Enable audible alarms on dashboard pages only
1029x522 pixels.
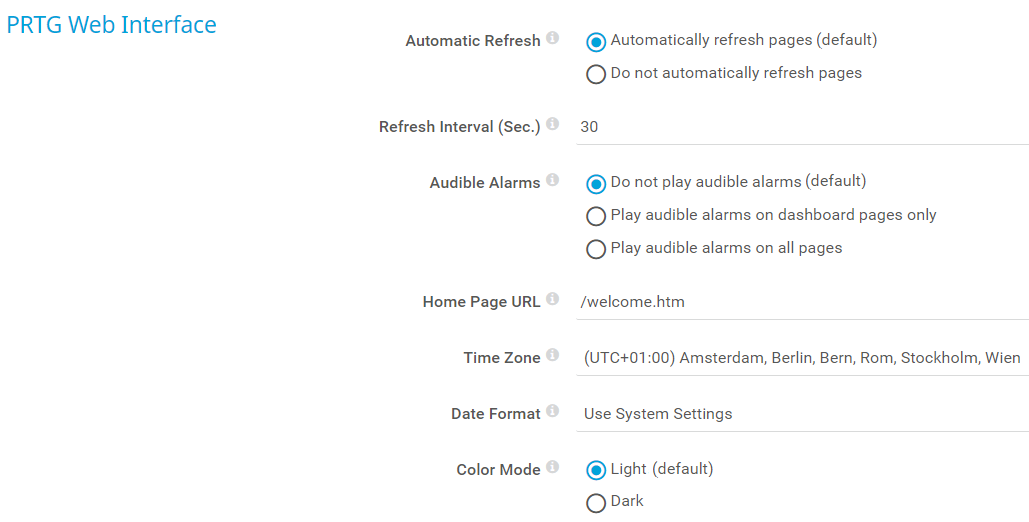coord(596,216)
